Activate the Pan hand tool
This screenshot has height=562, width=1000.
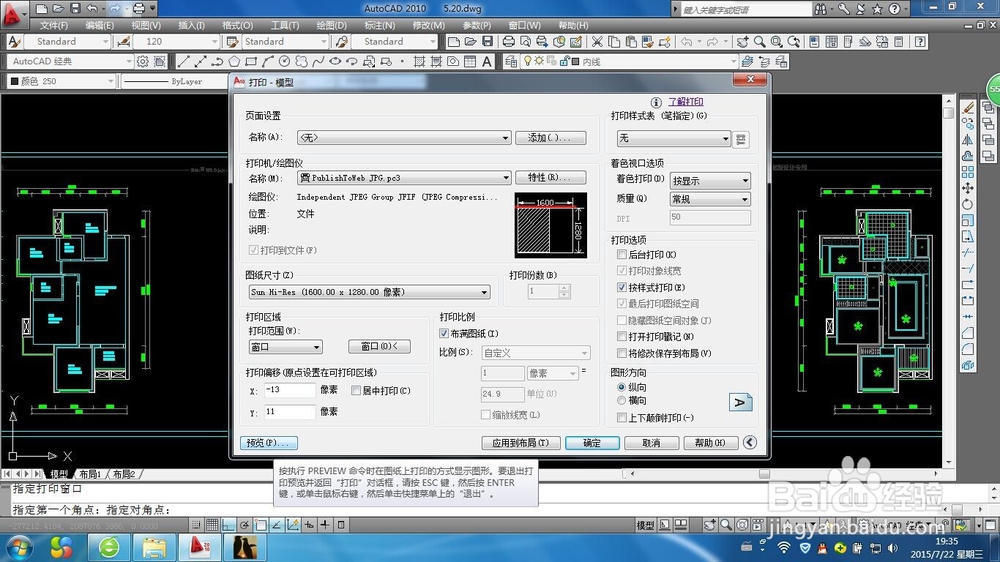(742, 41)
